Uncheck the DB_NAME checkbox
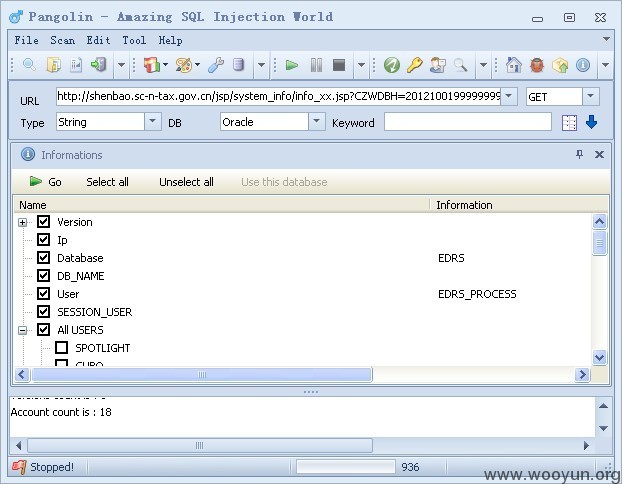Screen dimensions: 622x484 point(43,275)
